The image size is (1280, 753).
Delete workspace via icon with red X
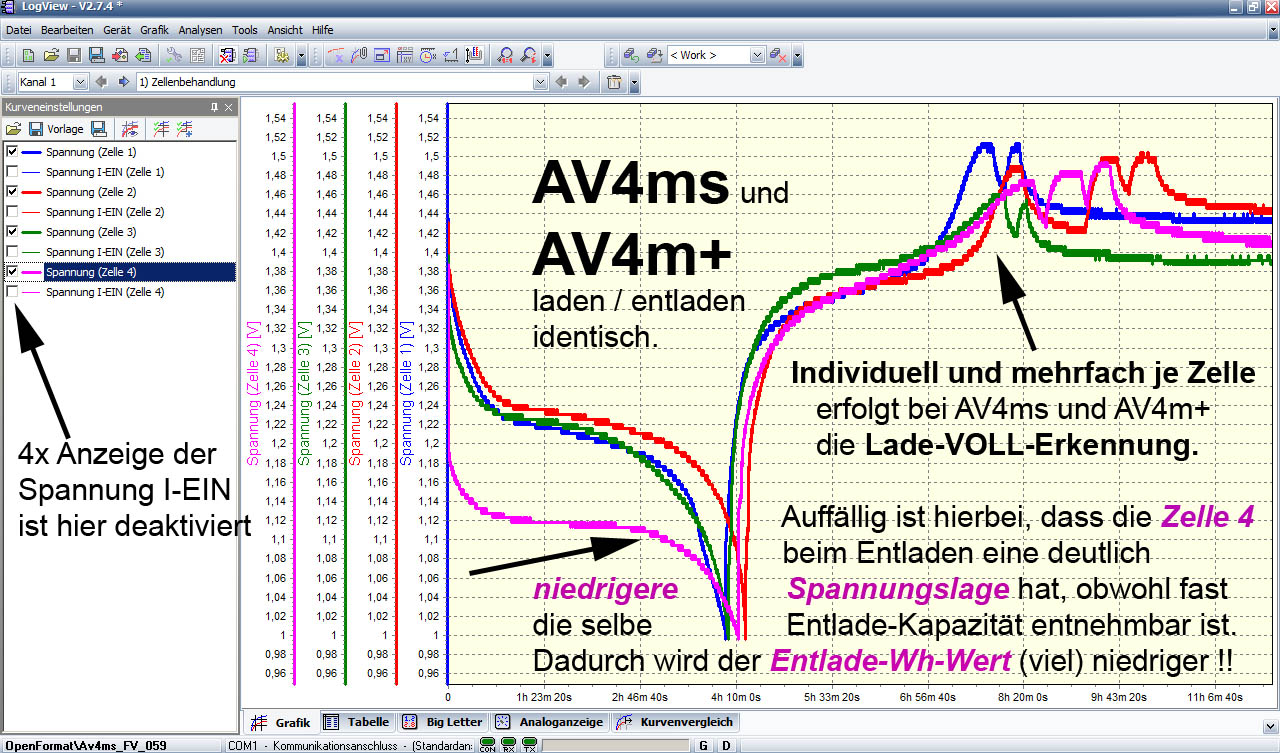point(778,55)
